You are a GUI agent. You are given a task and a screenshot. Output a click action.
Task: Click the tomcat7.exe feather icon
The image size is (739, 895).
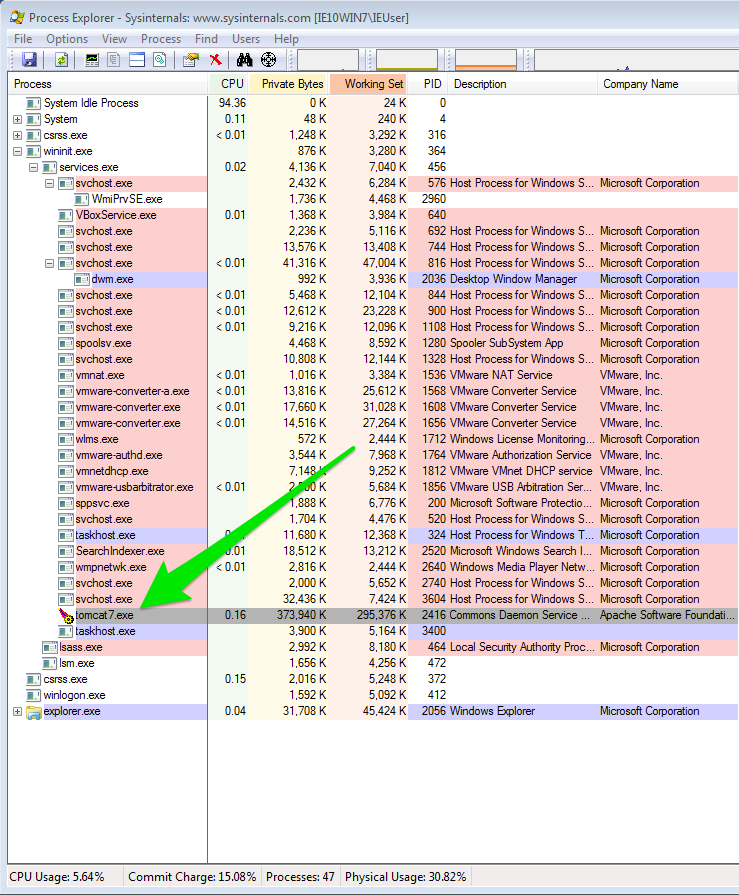pos(66,615)
